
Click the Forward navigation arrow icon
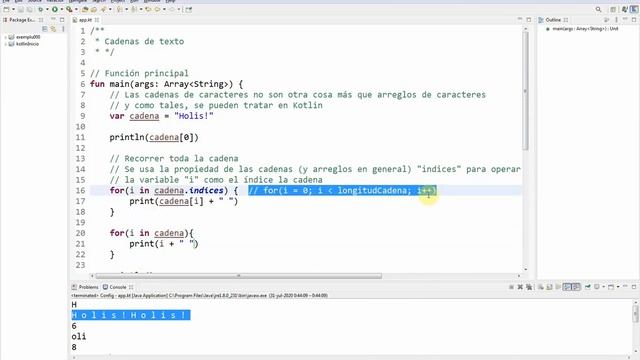(x=172, y=9)
